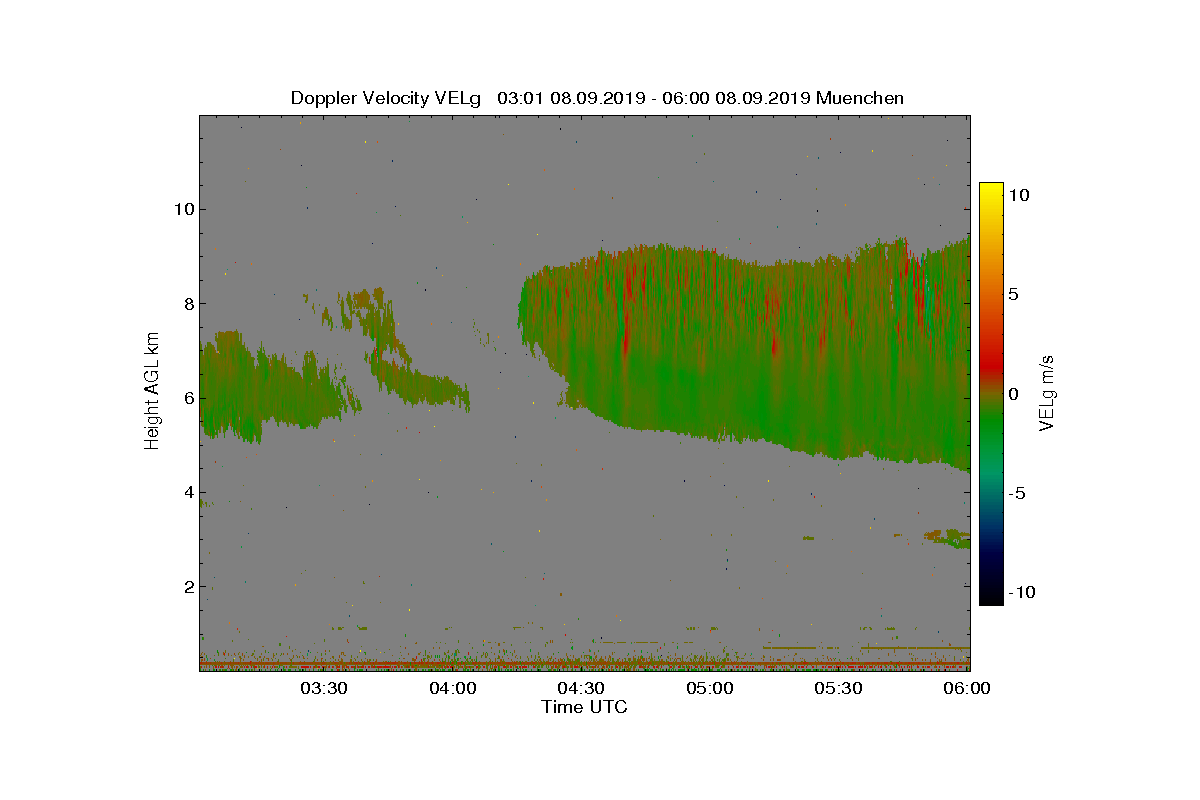This screenshot has width=1200, height=800.
Task: Click the 'VELg m/s' colorbar label
Action: pyautogui.click(x=1048, y=393)
